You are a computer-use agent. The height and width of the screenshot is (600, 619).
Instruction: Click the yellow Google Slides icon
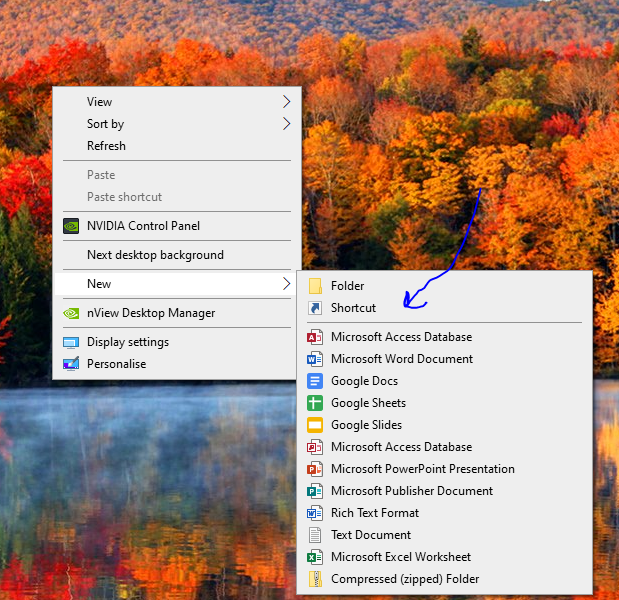tap(315, 425)
